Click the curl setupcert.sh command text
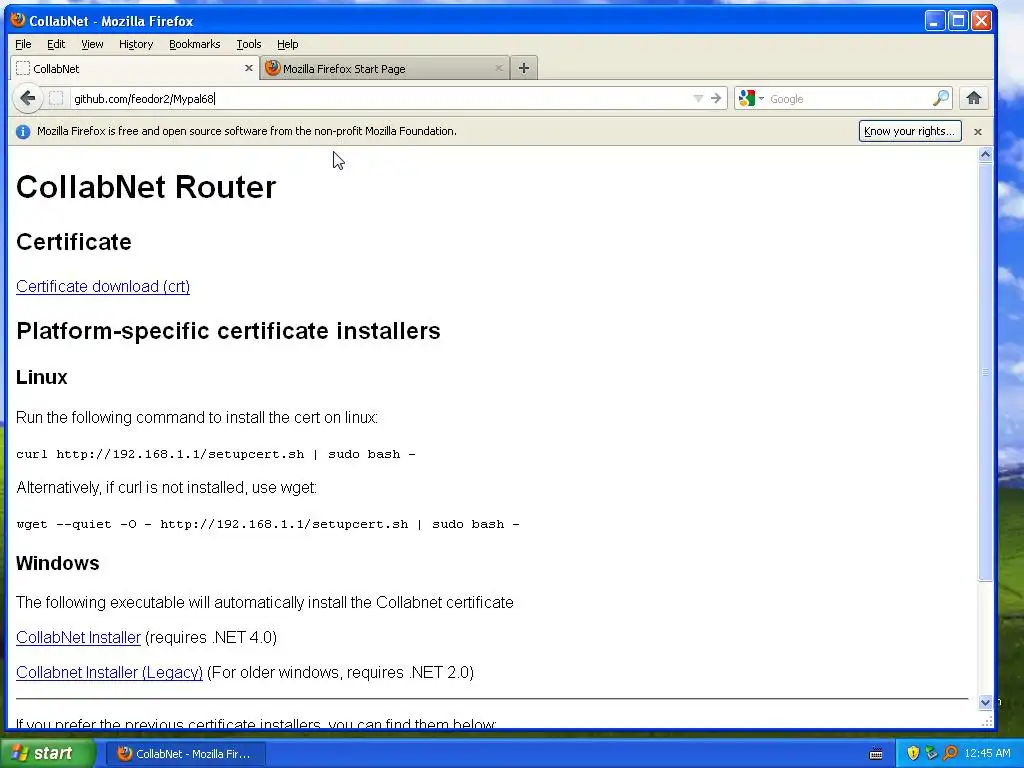This screenshot has width=1024, height=768. 216,455
